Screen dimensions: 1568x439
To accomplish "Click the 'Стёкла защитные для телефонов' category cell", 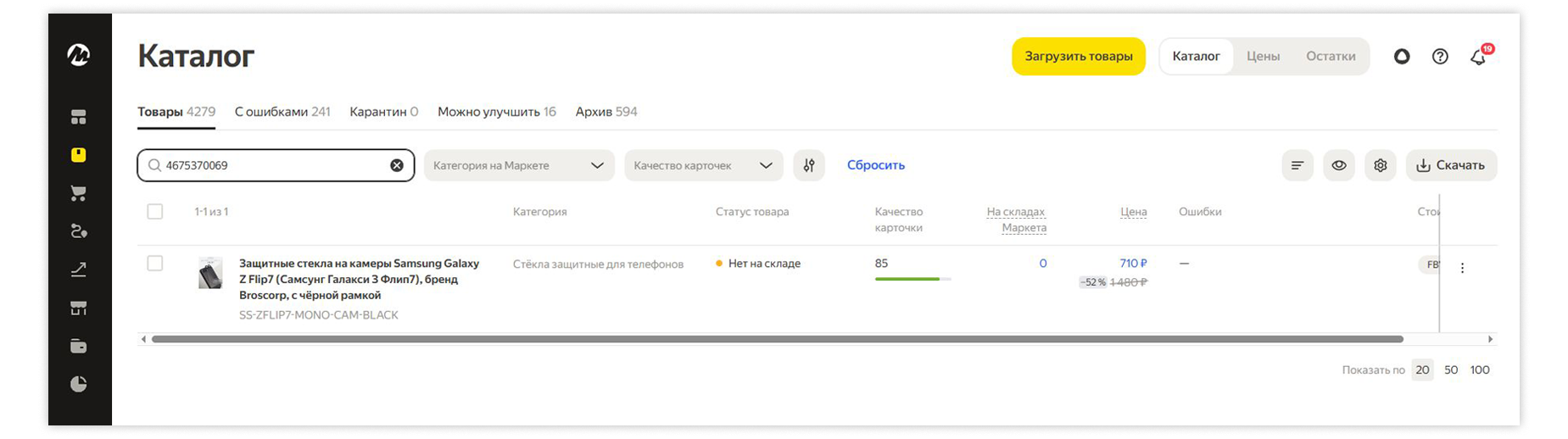I will [x=598, y=264].
